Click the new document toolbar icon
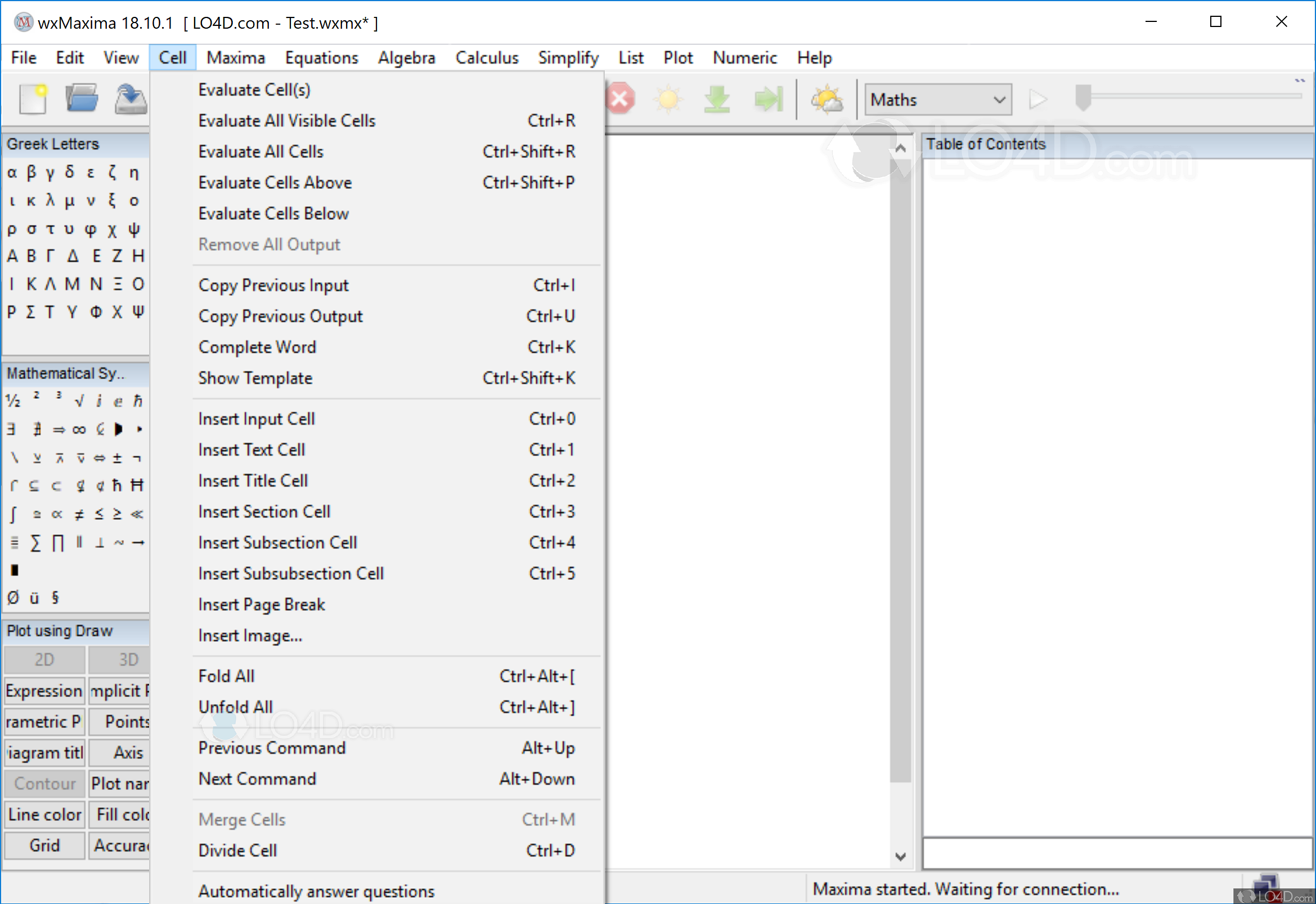The width and height of the screenshot is (1316, 904). point(32,99)
